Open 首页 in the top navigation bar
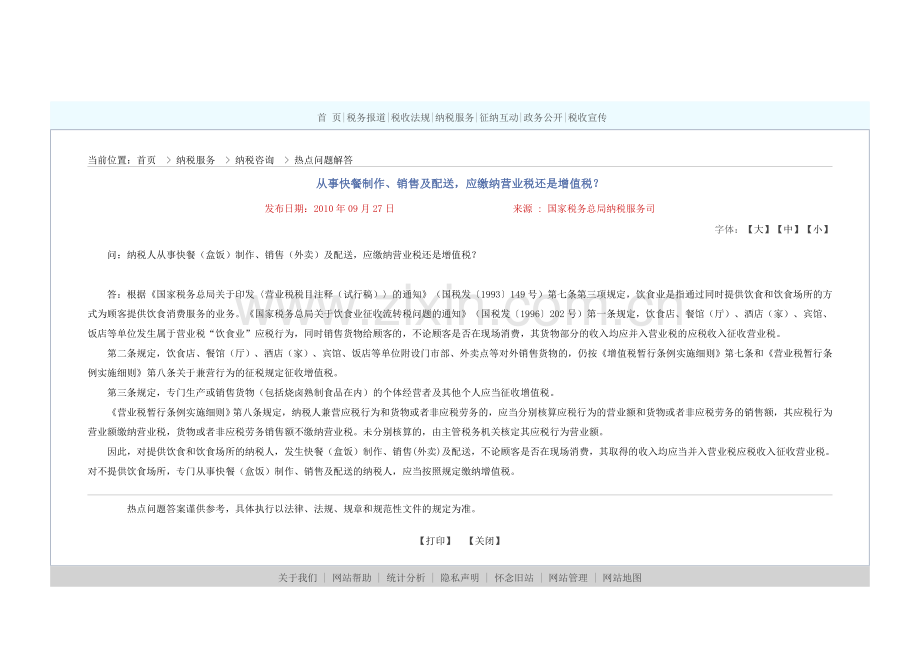The image size is (920, 651). click(x=329, y=118)
